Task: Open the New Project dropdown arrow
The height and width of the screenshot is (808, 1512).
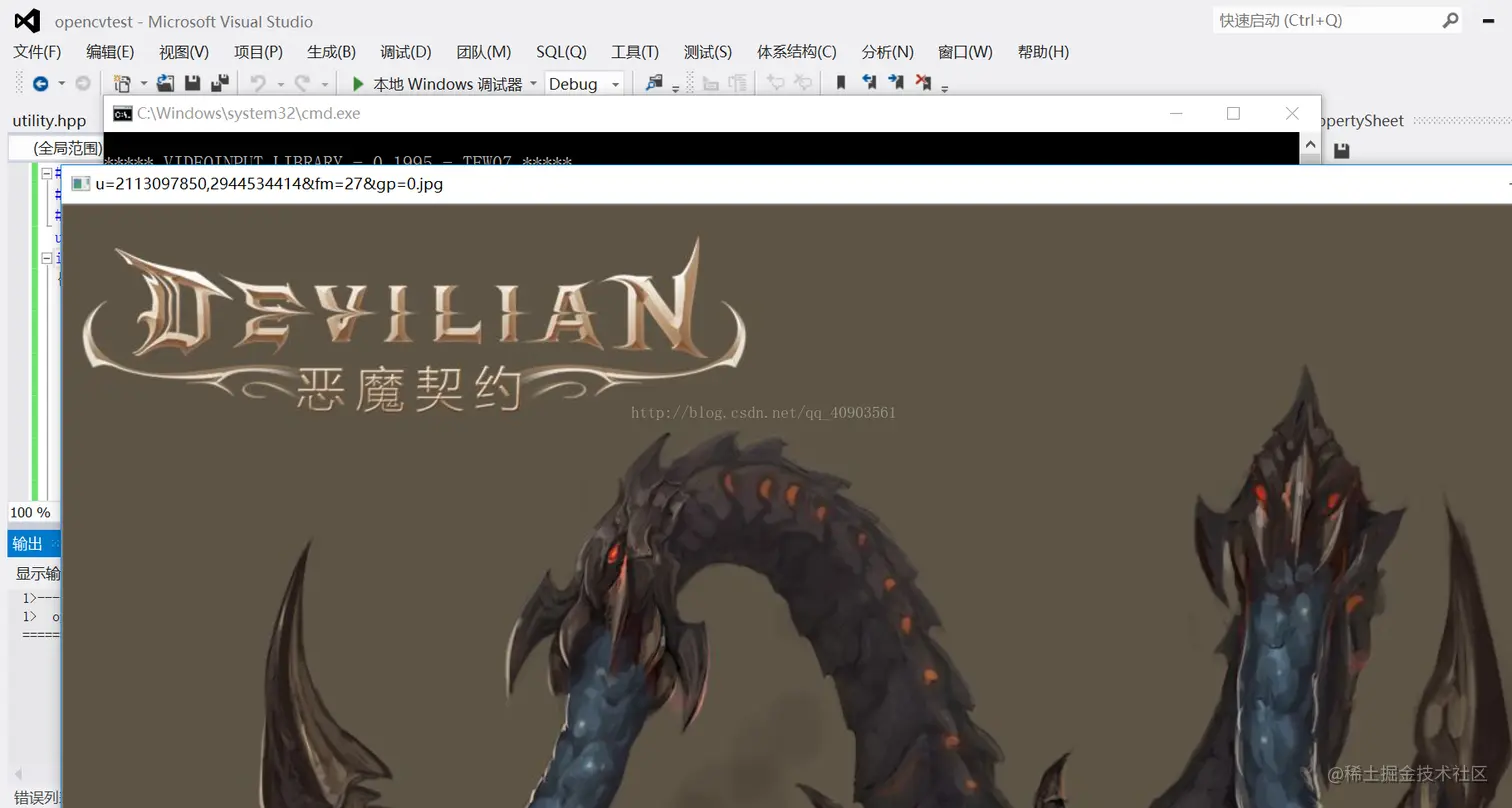Action: (143, 84)
